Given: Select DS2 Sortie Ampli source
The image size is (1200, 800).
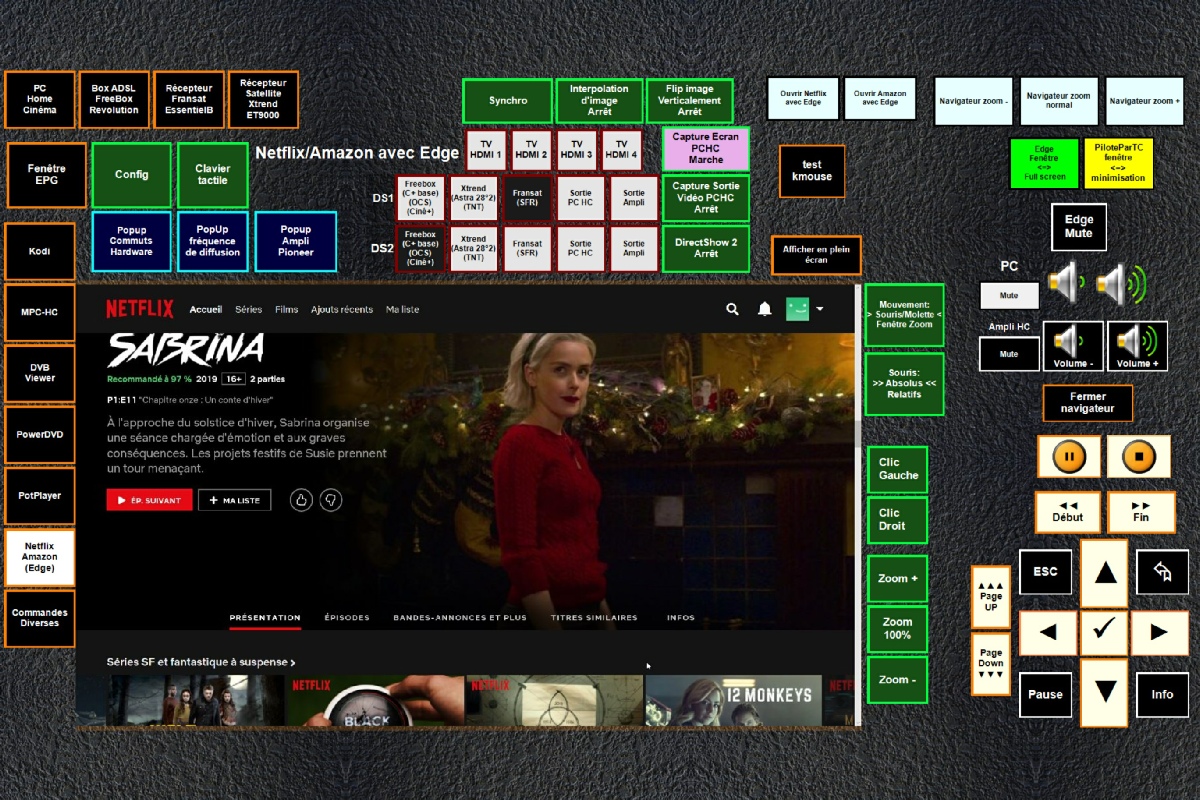Looking at the screenshot, I should click(634, 248).
